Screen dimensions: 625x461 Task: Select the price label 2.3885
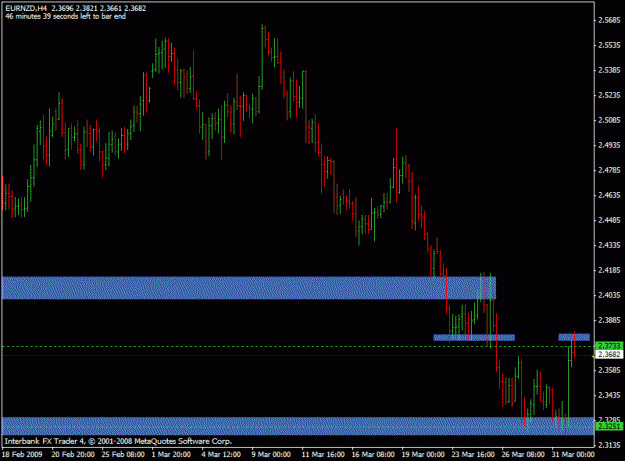point(609,320)
